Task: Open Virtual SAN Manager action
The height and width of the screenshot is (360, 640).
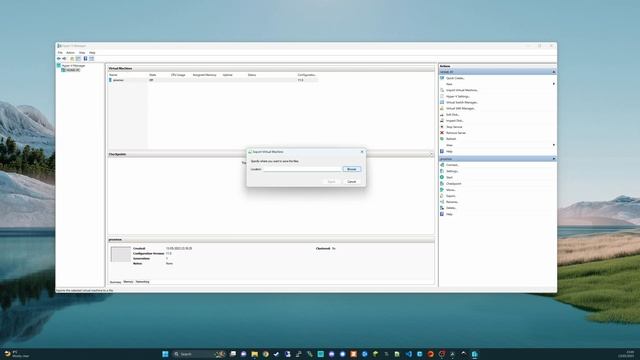Action: (x=461, y=109)
